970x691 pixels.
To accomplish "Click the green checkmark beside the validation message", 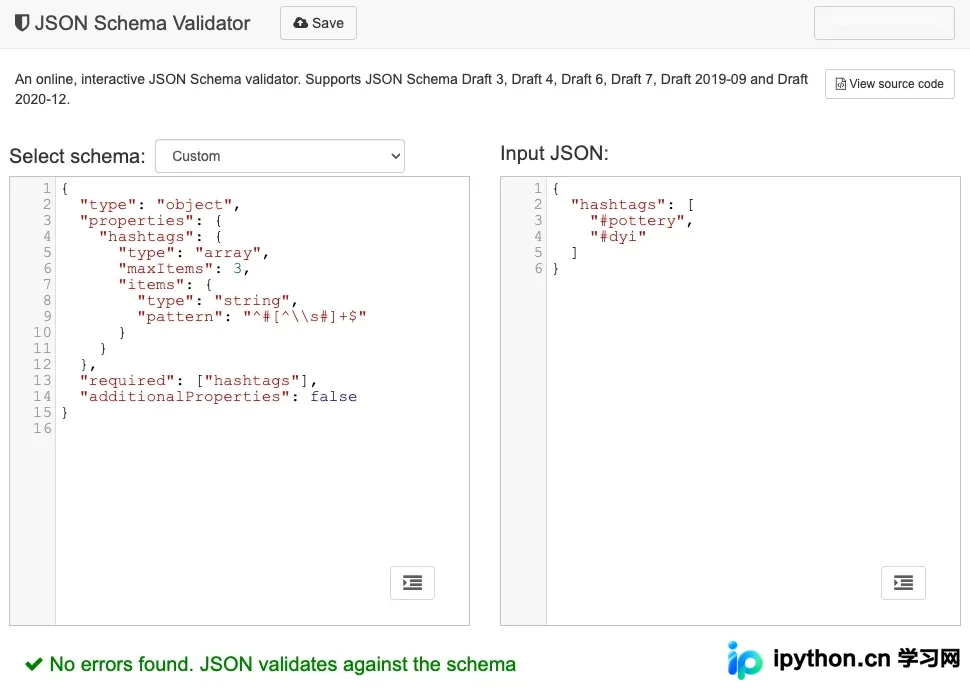I will [33, 664].
